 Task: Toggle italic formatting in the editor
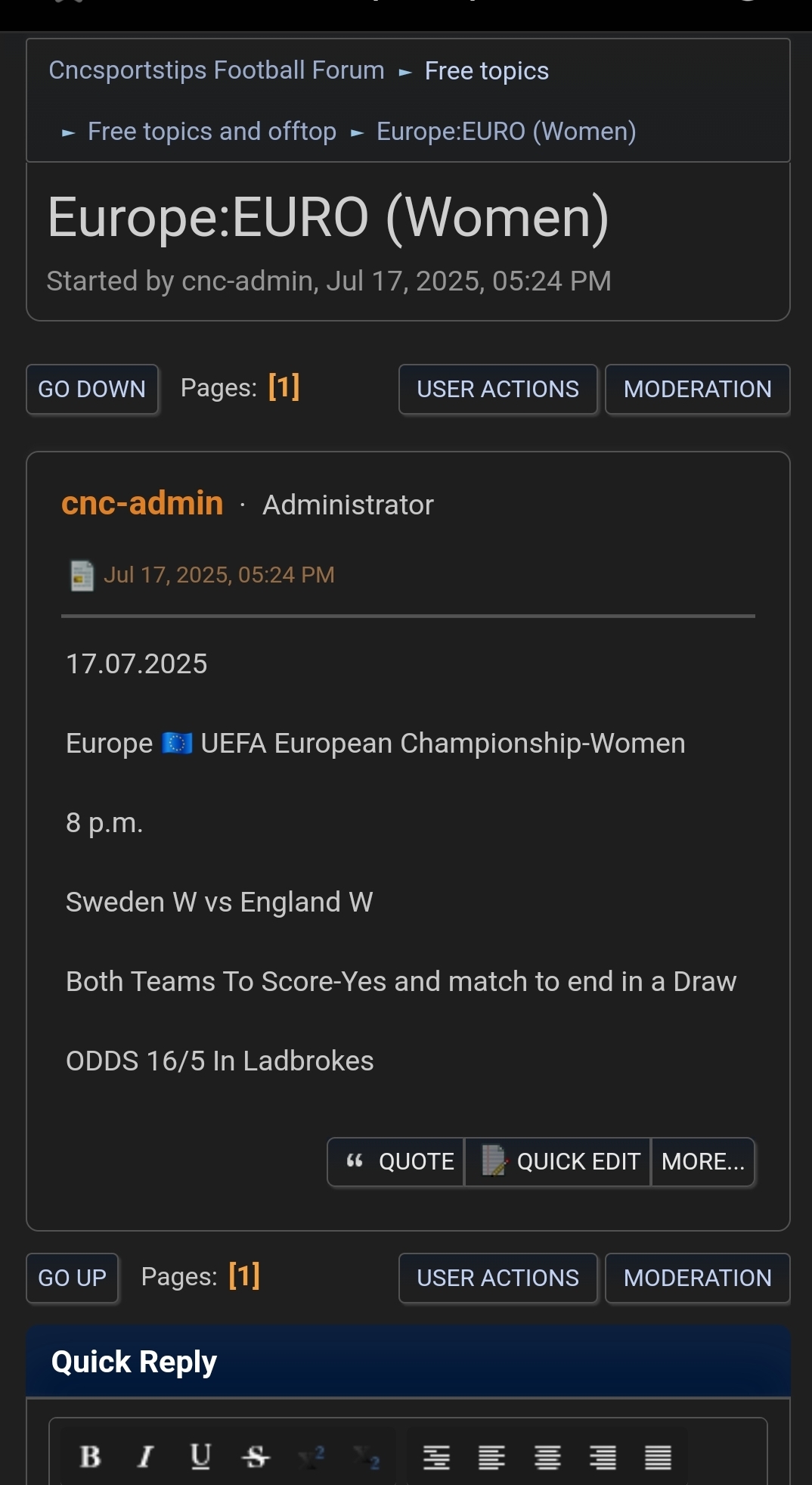(145, 1456)
